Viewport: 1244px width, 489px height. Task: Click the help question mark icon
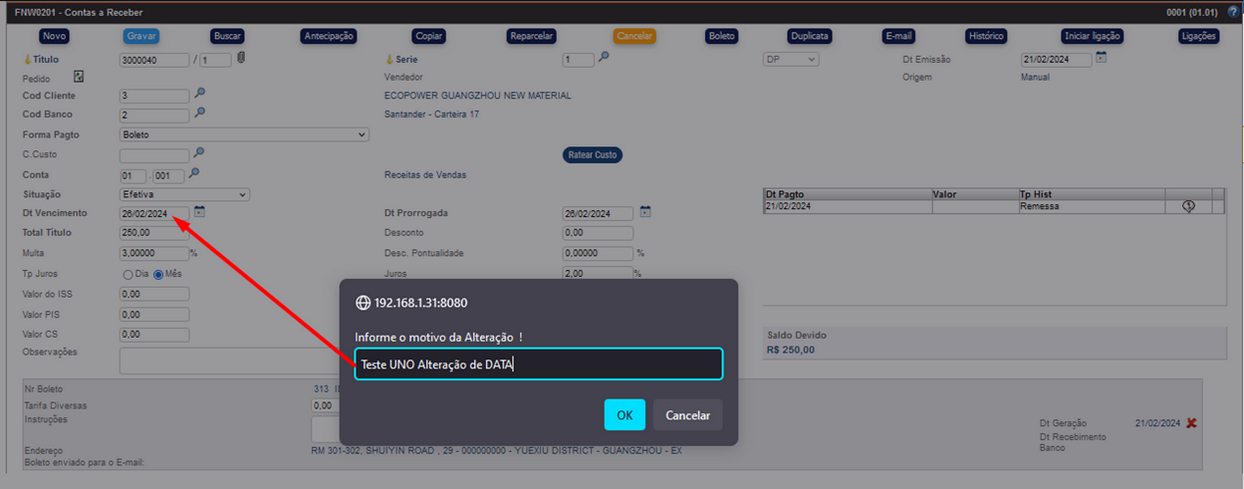click(1232, 12)
